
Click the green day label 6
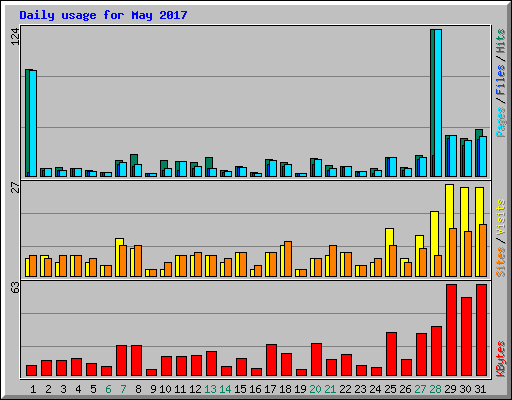(108, 389)
